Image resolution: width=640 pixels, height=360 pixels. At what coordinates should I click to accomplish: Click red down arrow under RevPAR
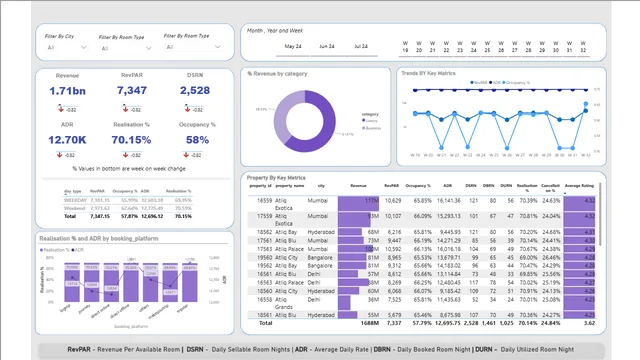click(125, 109)
